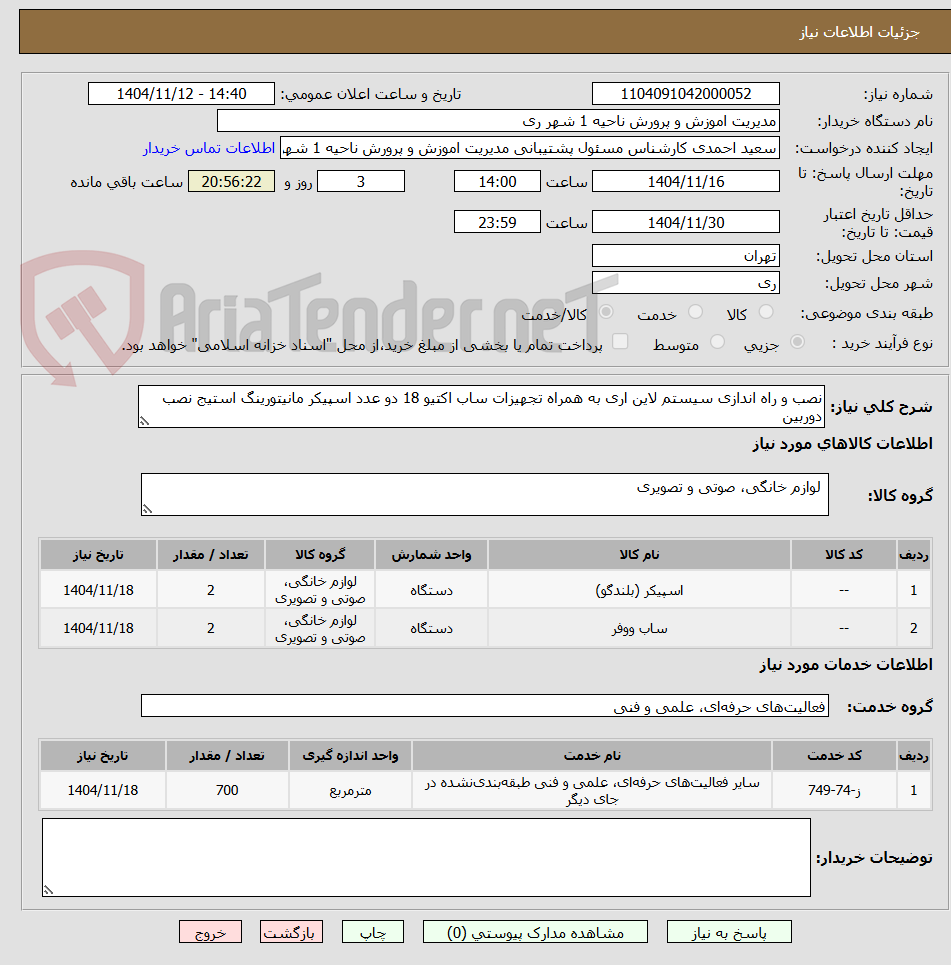Image resolution: width=951 pixels, height=965 pixels.
Task: Click the اطلاعات کالاهای مورد نیاز heading
Action: tap(842, 444)
